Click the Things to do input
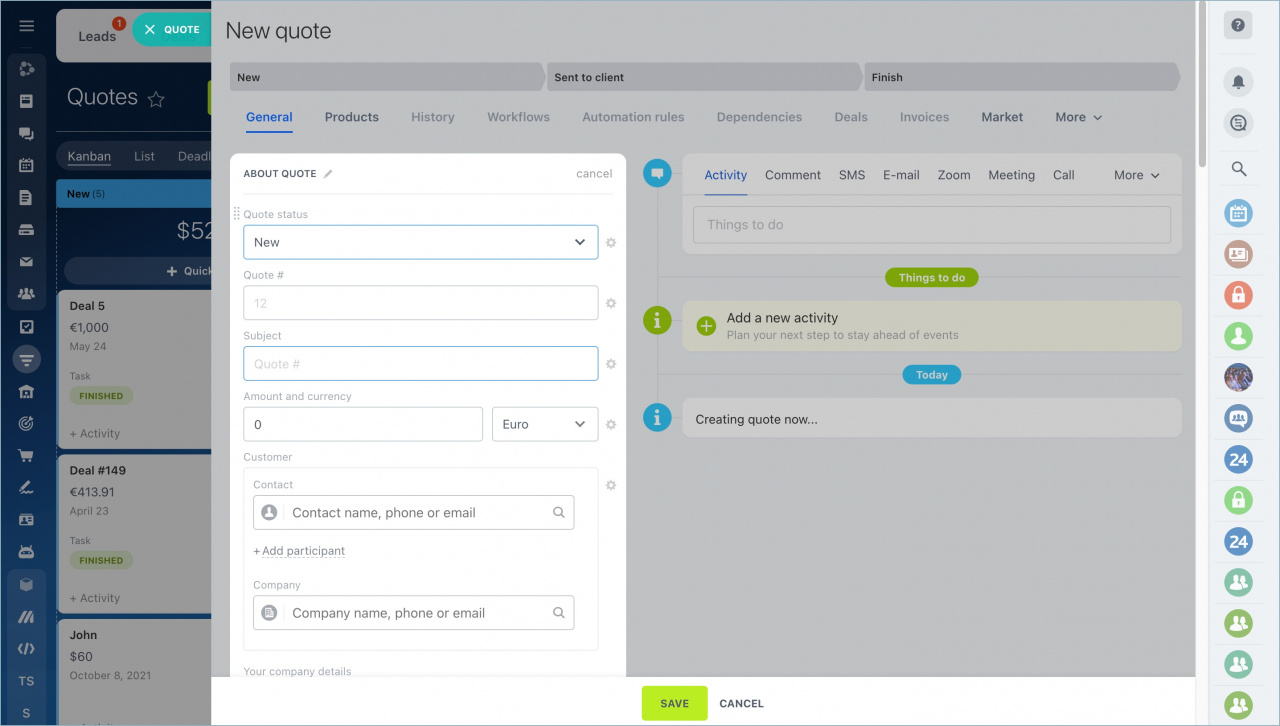1280x726 pixels. point(932,225)
